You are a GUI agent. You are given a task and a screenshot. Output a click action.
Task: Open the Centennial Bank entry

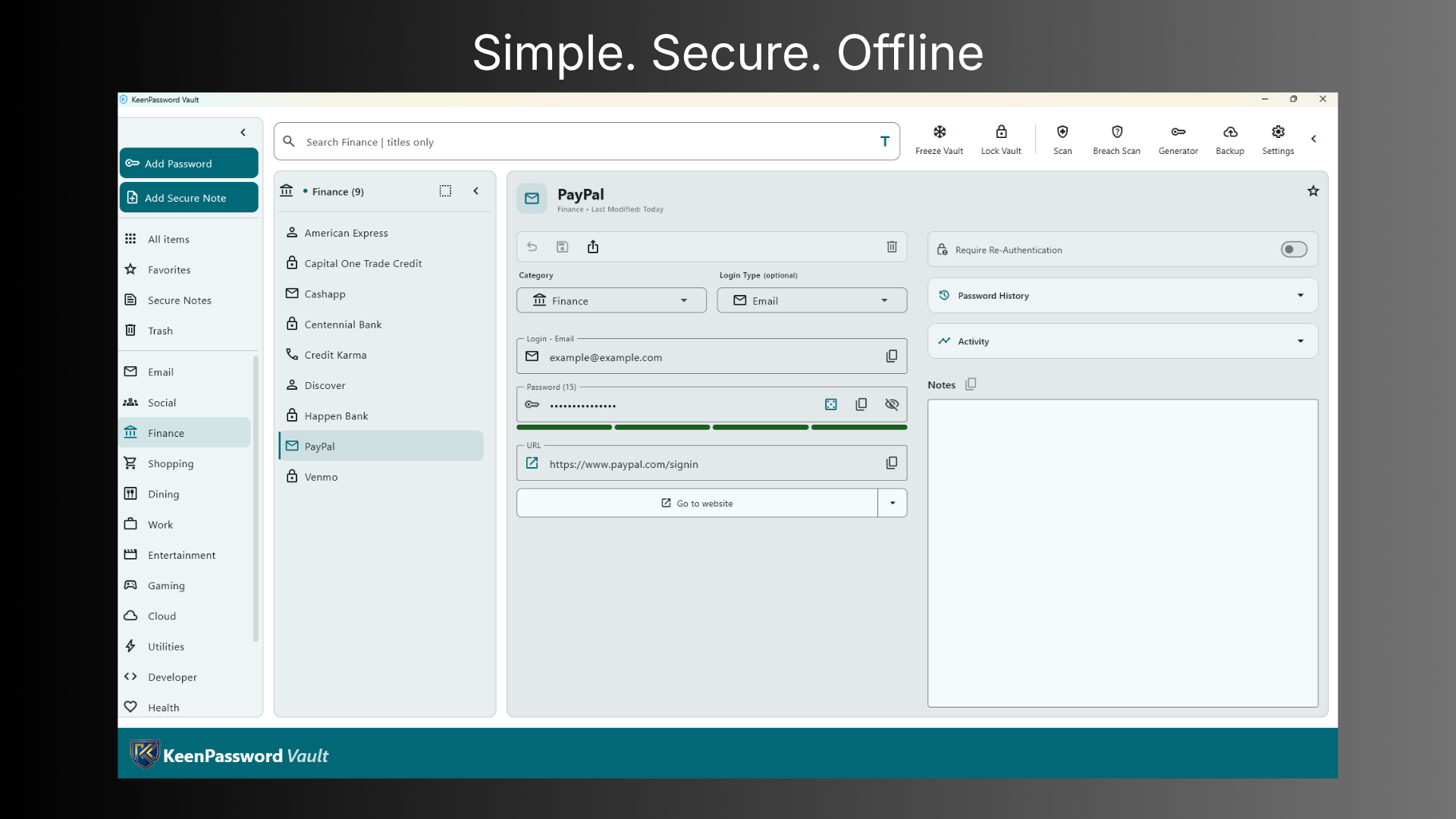381,324
